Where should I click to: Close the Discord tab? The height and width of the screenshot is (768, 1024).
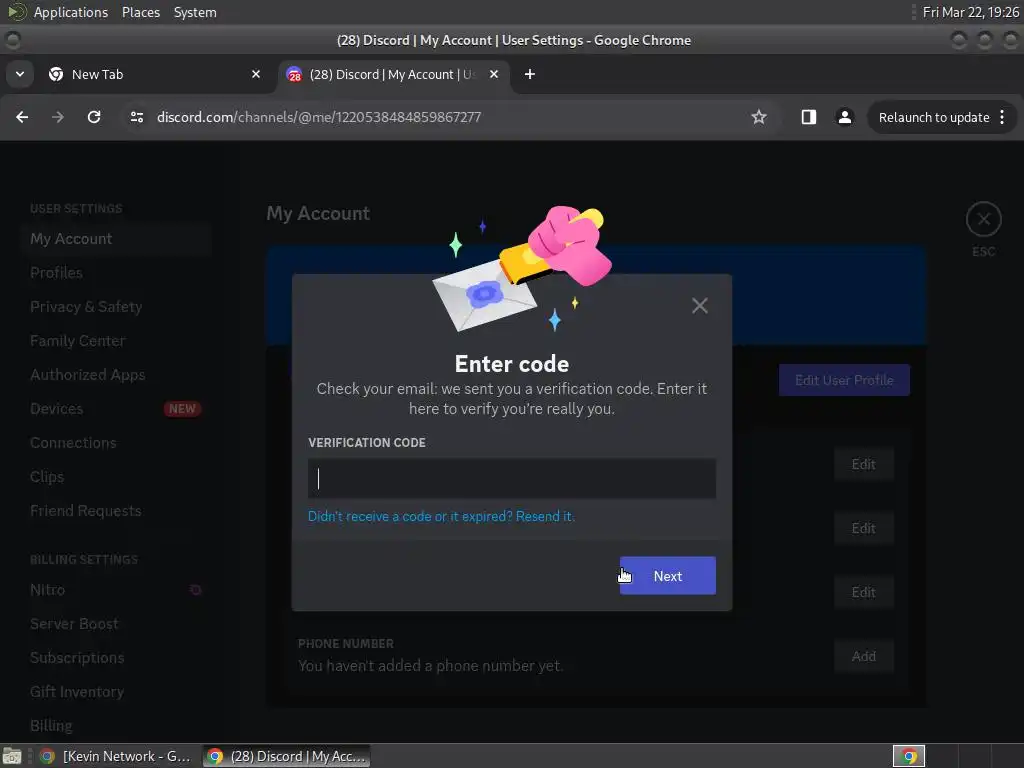(x=494, y=74)
